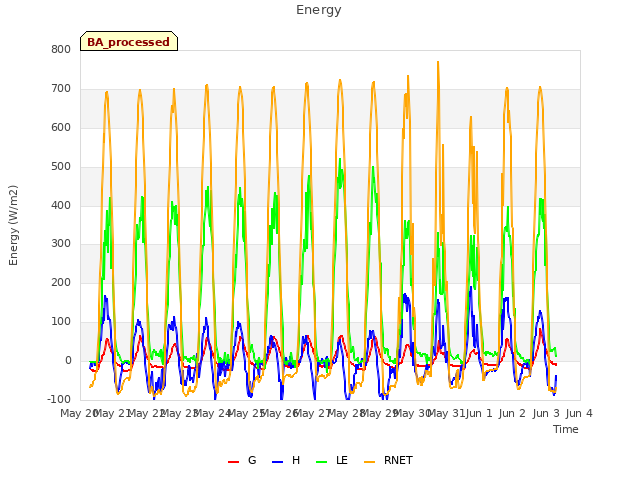This screenshot has width=640, height=480.
Task: Click the orange RNET legend marker
Action: 369,462
